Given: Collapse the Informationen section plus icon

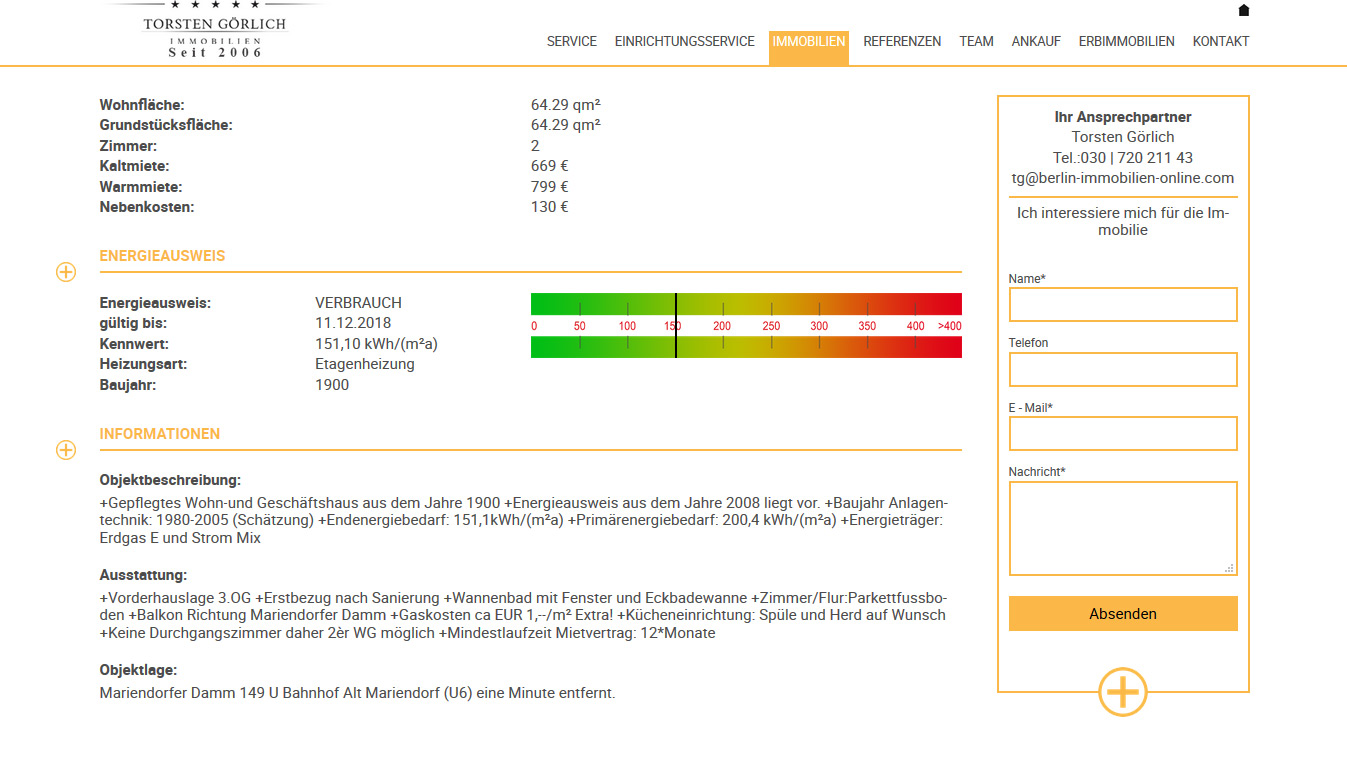Looking at the screenshot, I should point(66,450).
